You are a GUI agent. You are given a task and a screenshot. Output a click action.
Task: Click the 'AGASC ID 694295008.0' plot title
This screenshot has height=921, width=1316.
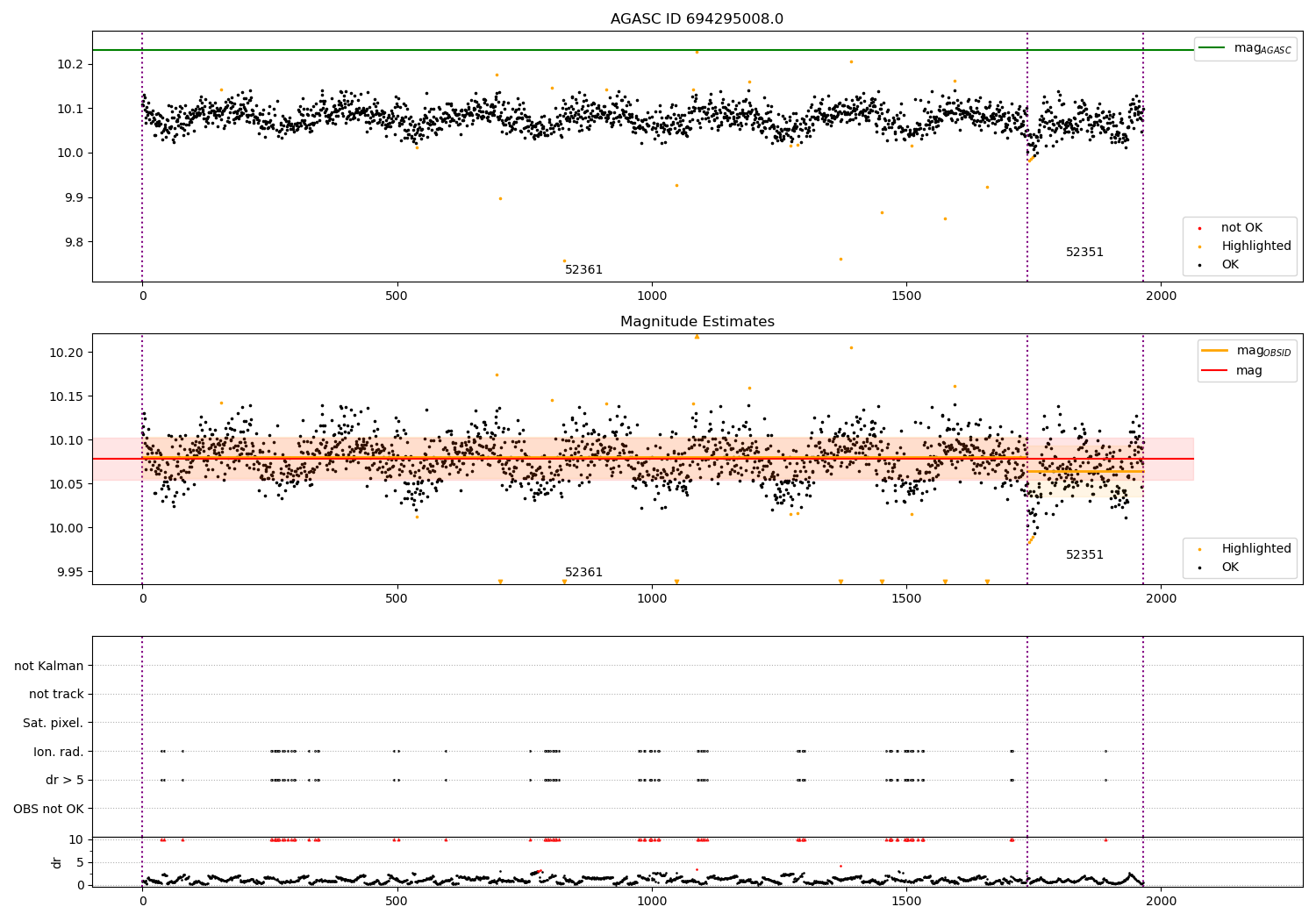(697, 19)
